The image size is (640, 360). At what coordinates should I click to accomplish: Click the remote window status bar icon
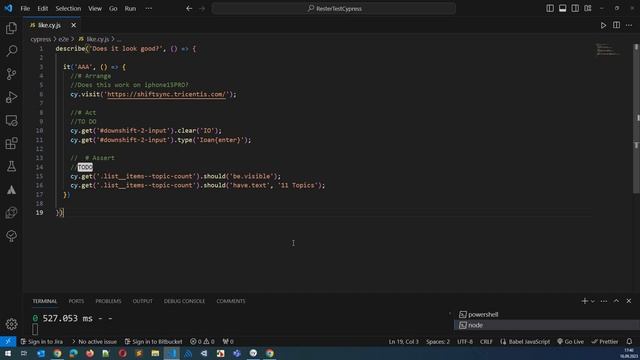click(8, 341)
